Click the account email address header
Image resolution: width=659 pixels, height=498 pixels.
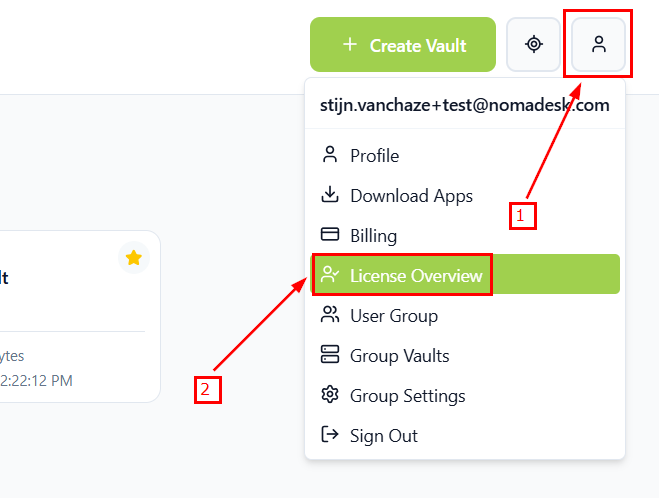(x=464, y=105)
